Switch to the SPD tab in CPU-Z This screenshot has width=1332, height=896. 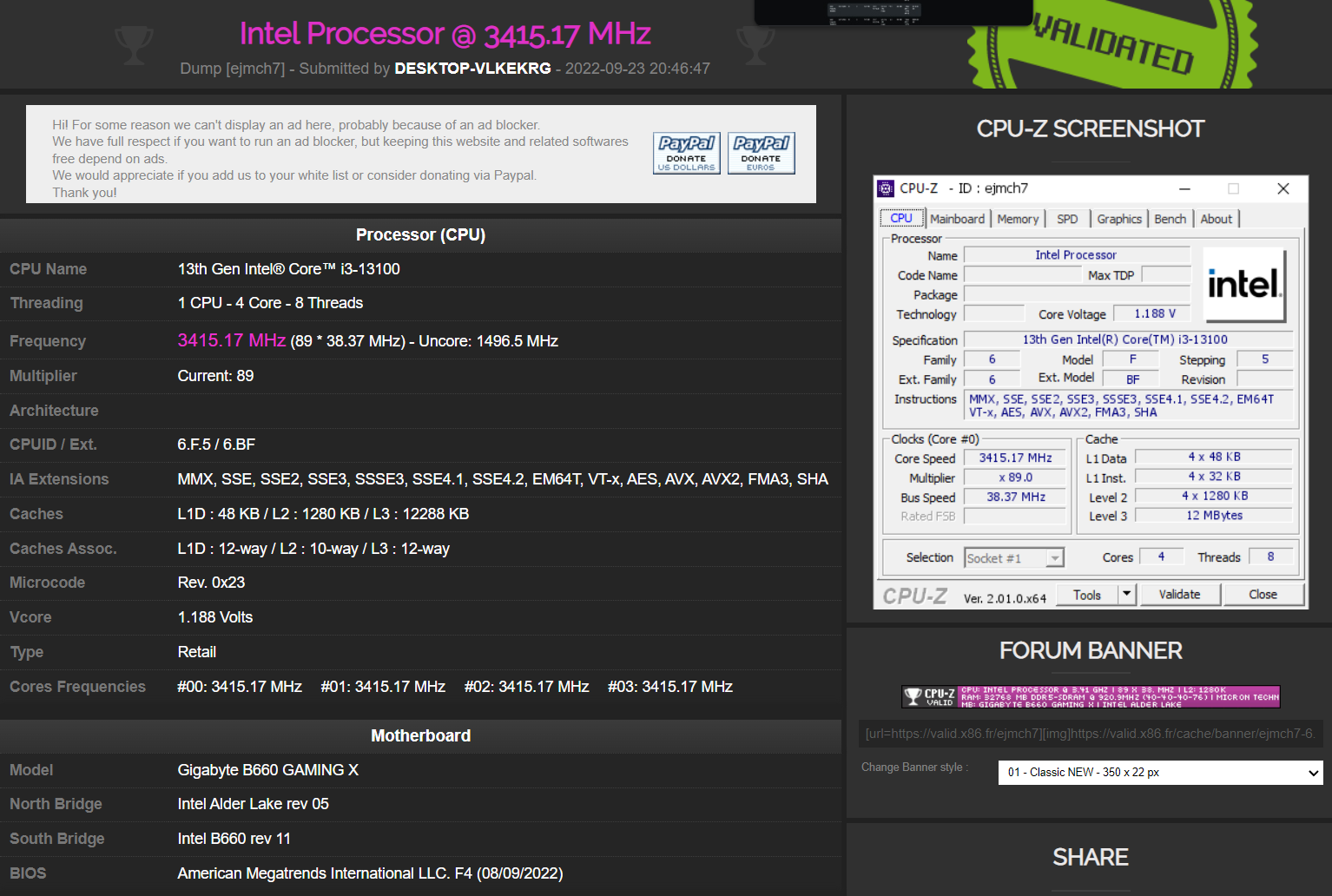pos(1067,218)
